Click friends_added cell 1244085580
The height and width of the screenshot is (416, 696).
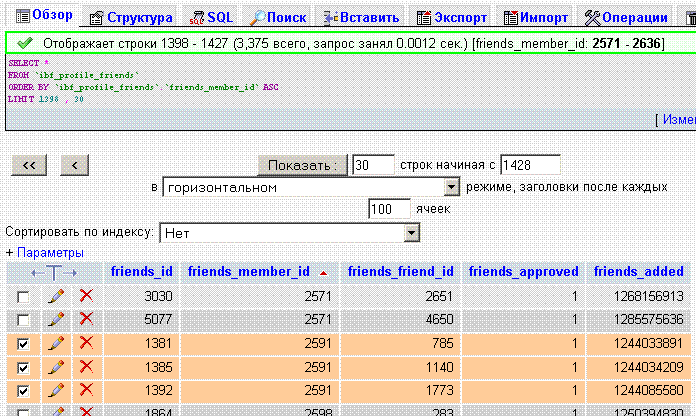pos(639,390)
